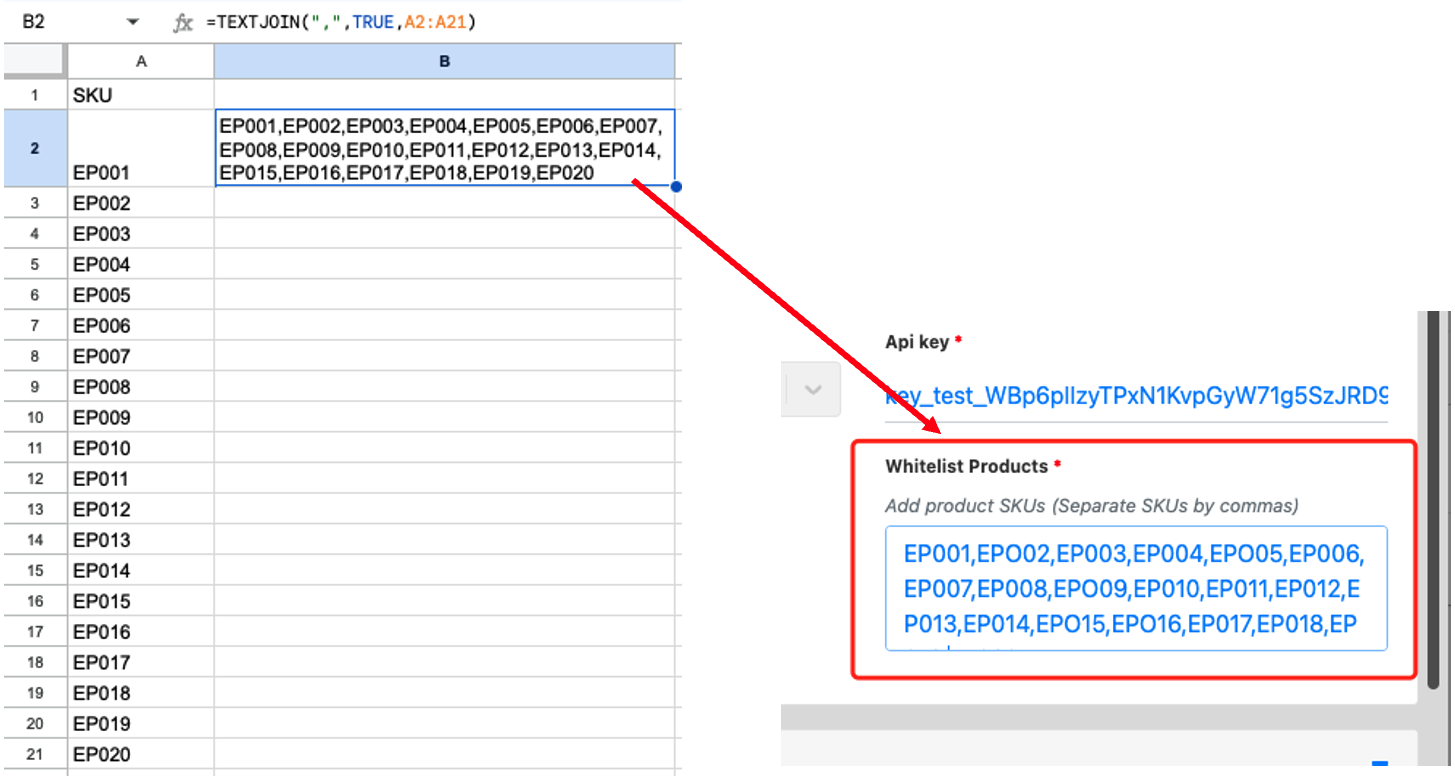Click the fx function icon in formula bar
The image size is (1455, 776).
[x=183, y=22]
